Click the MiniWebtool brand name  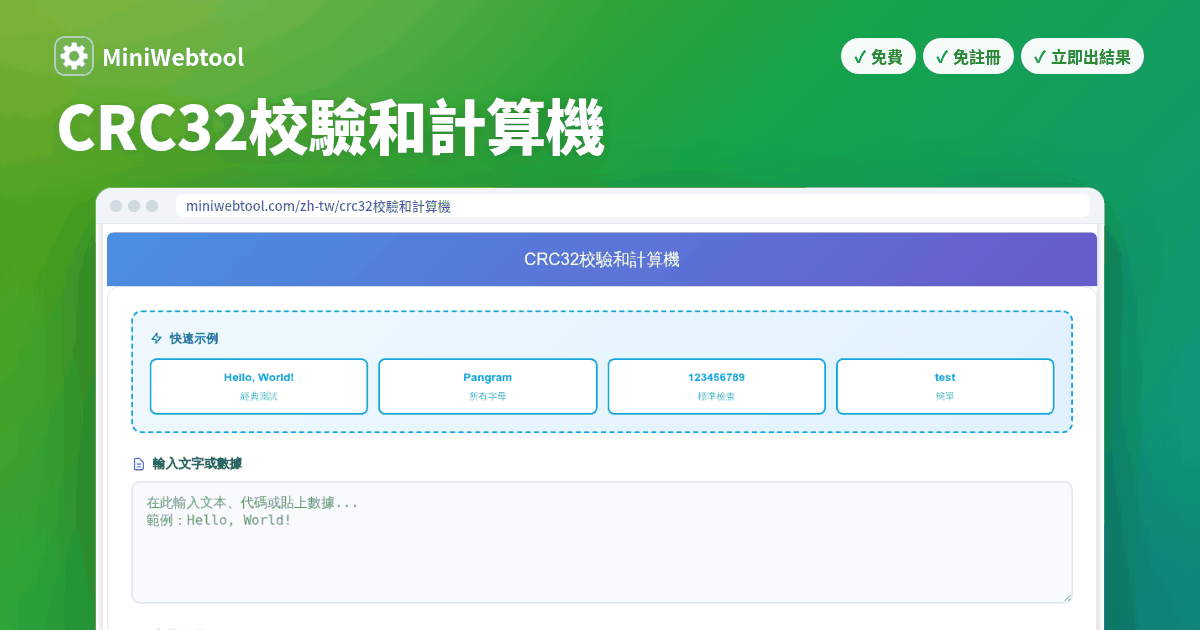point(173,58)
